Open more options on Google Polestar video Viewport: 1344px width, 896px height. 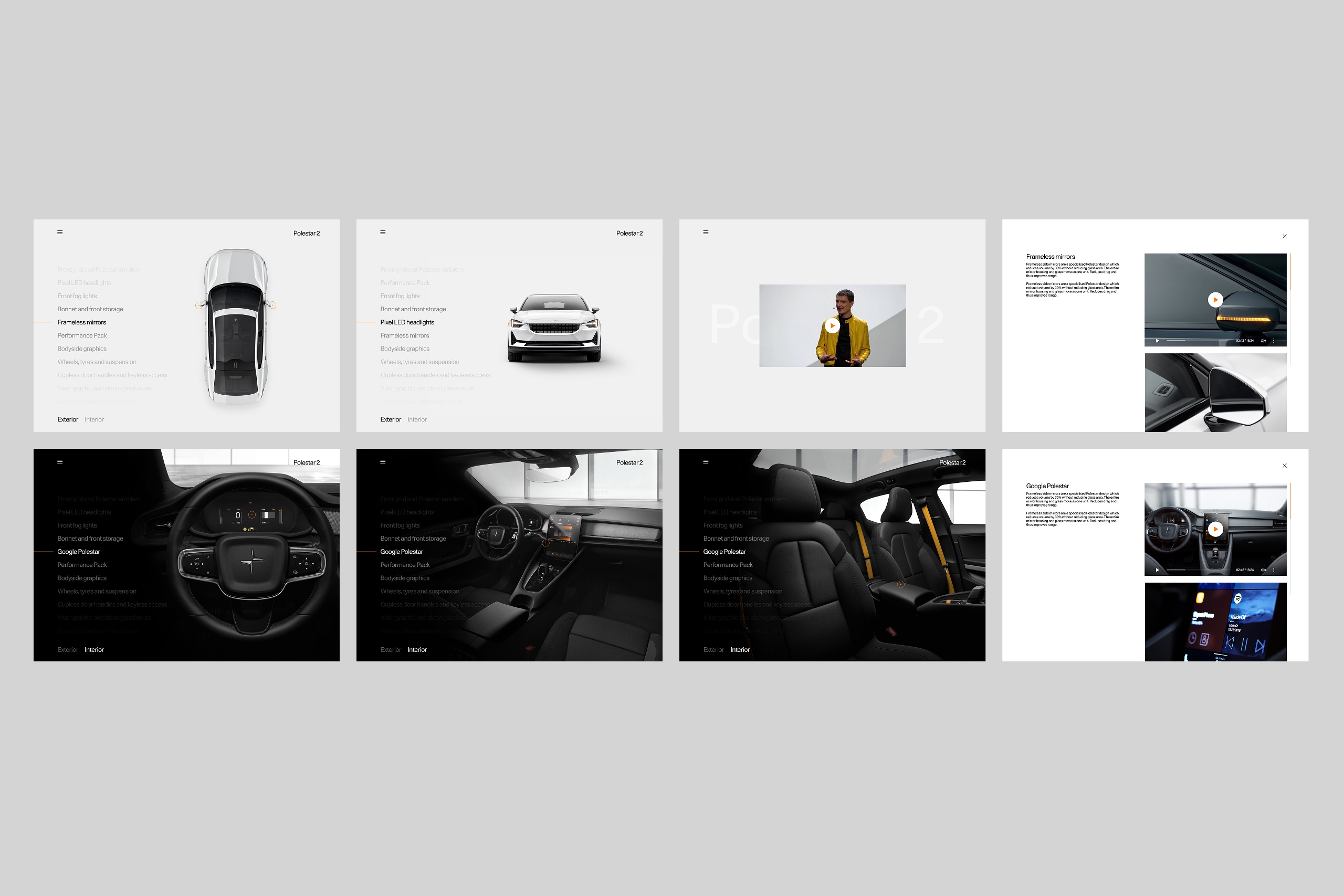[1274, 570]
